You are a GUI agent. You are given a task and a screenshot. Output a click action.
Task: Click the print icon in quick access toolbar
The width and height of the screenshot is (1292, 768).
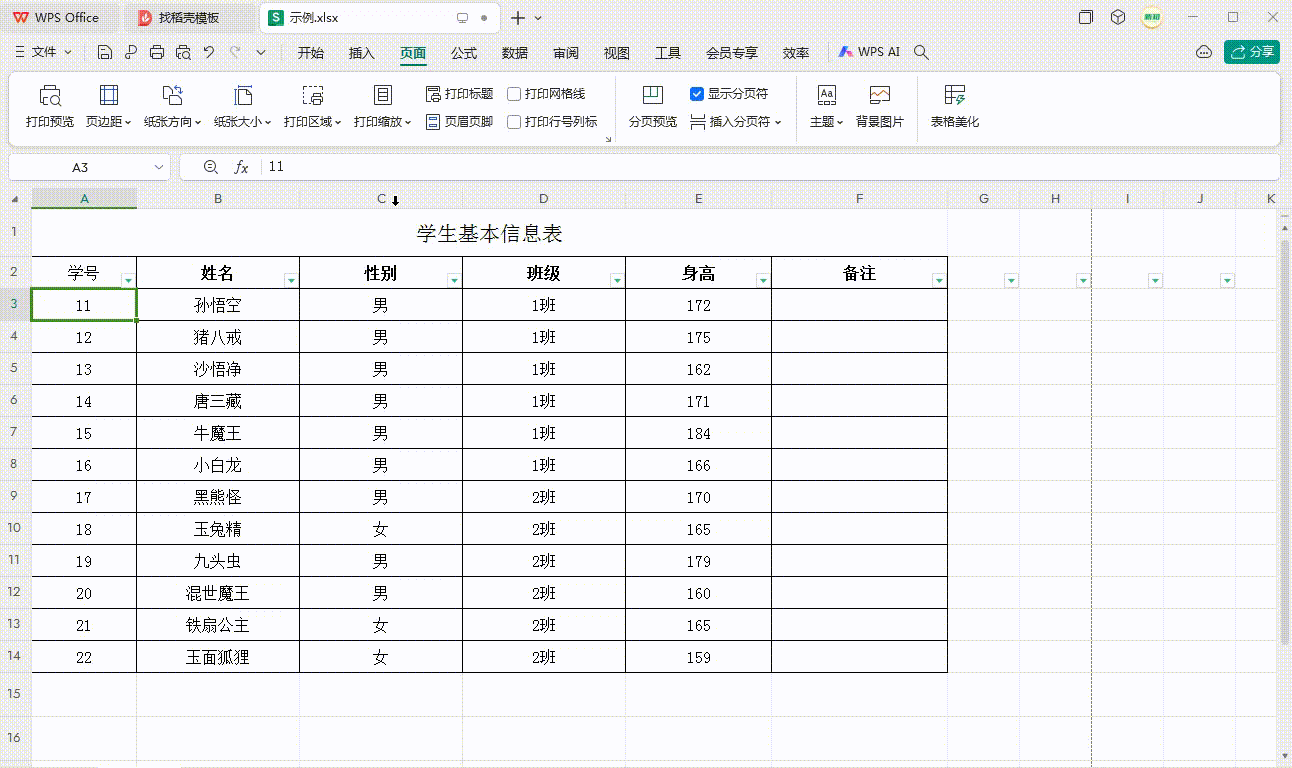[x=157, y=52]
